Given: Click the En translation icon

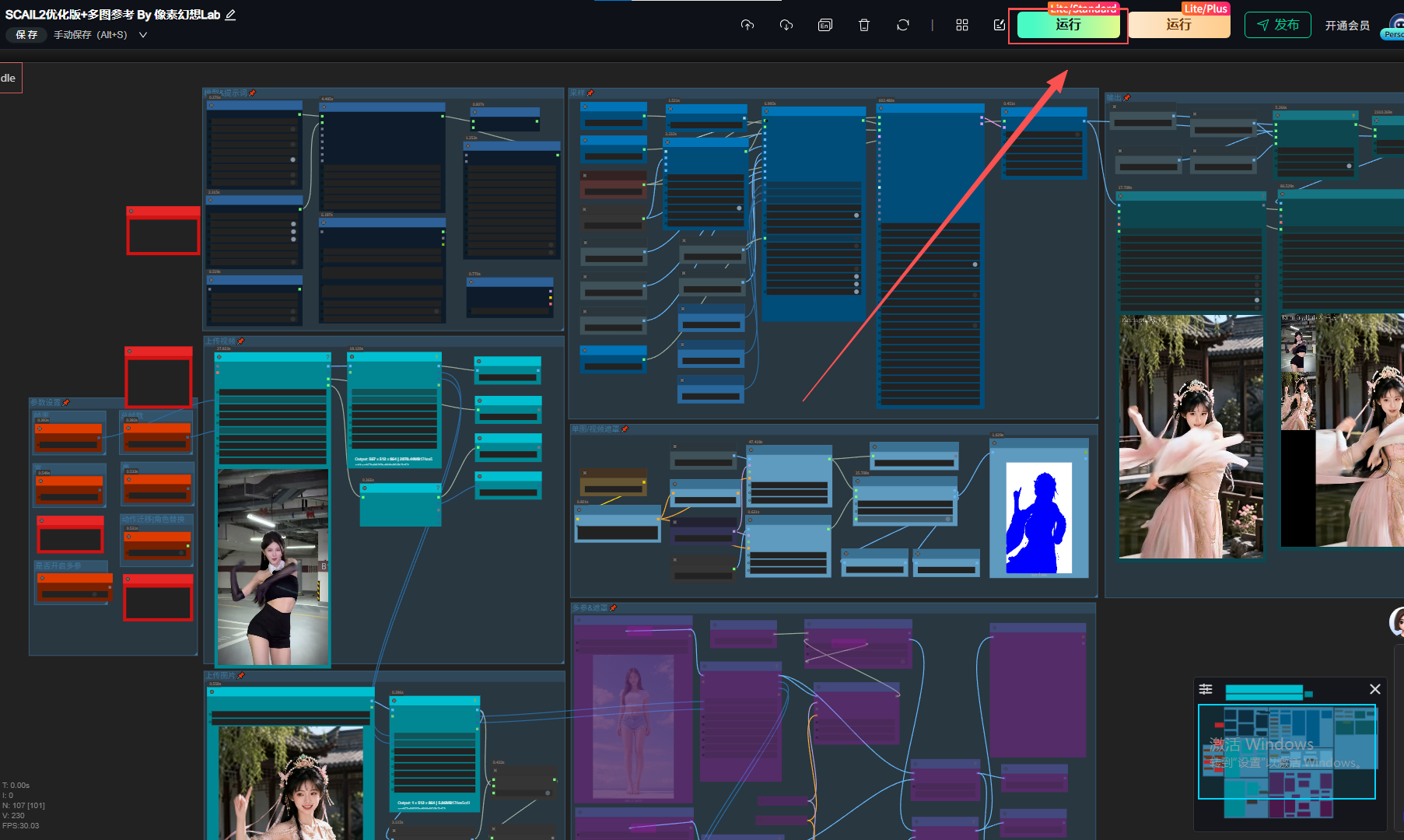Looking at the screenshot, I should 825,25.
